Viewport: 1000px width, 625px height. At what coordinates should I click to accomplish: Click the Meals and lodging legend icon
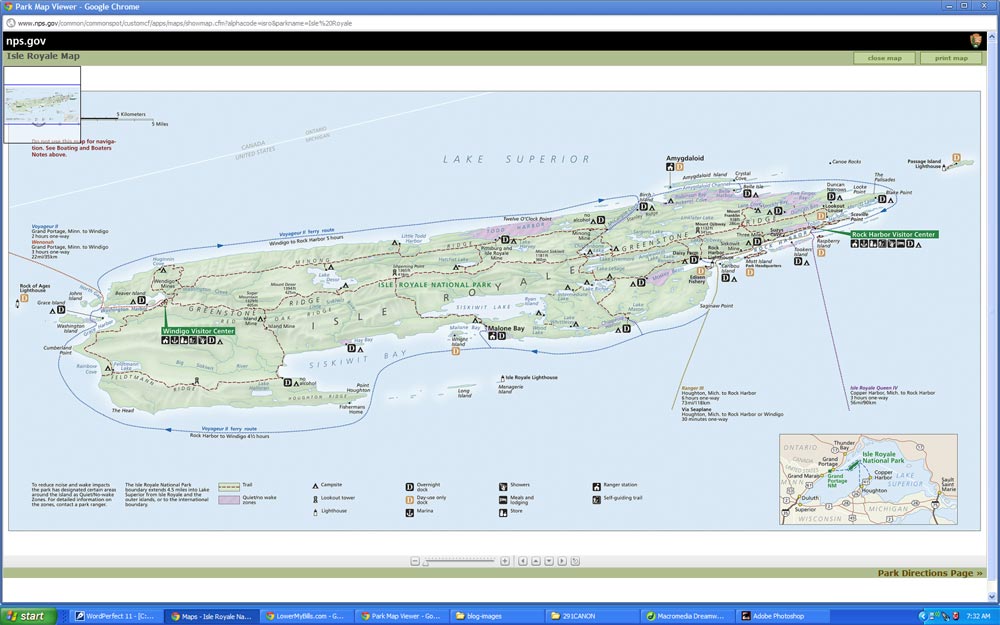point(503,499)
